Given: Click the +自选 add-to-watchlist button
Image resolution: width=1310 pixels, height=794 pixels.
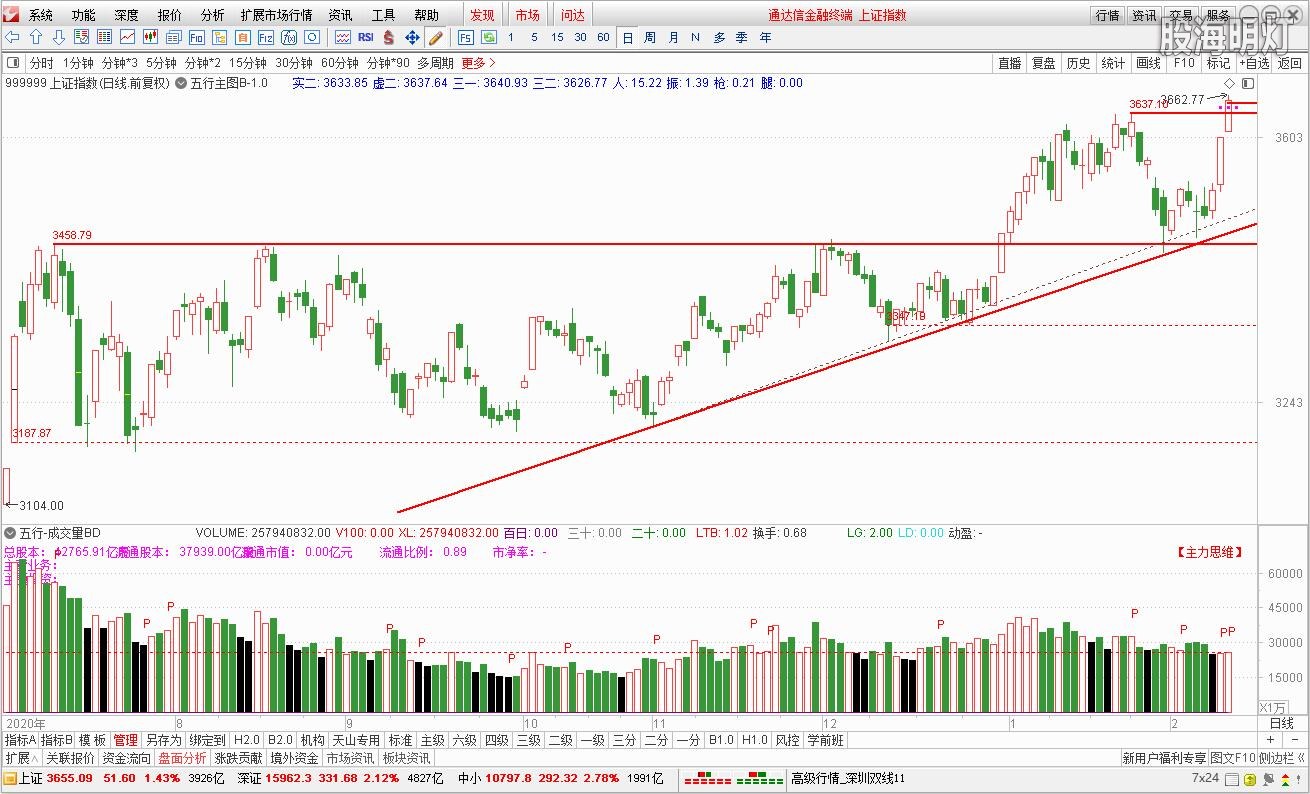Looking at the screenshot, I should point(1253,63).
